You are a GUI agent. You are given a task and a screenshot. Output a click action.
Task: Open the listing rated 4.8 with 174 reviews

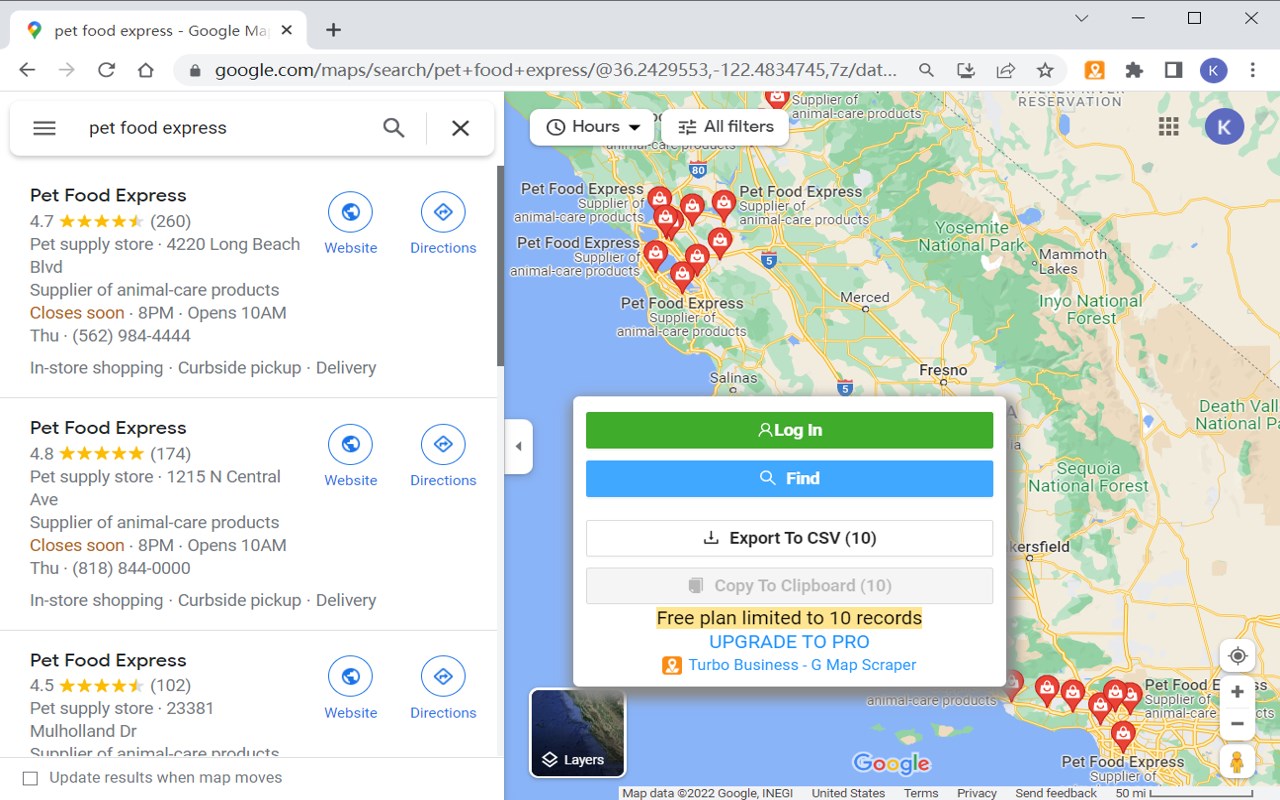click(x=108, y=428)
